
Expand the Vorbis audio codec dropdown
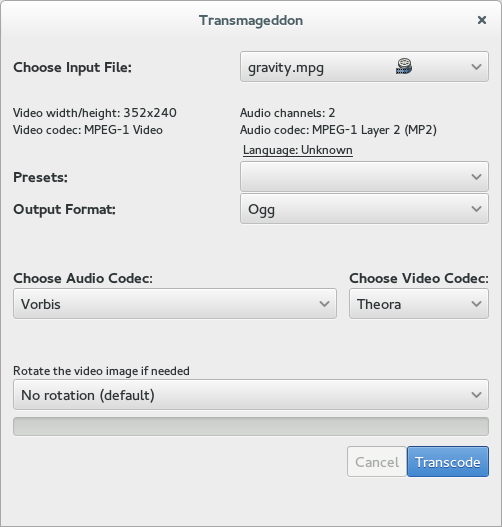point(175,303)
